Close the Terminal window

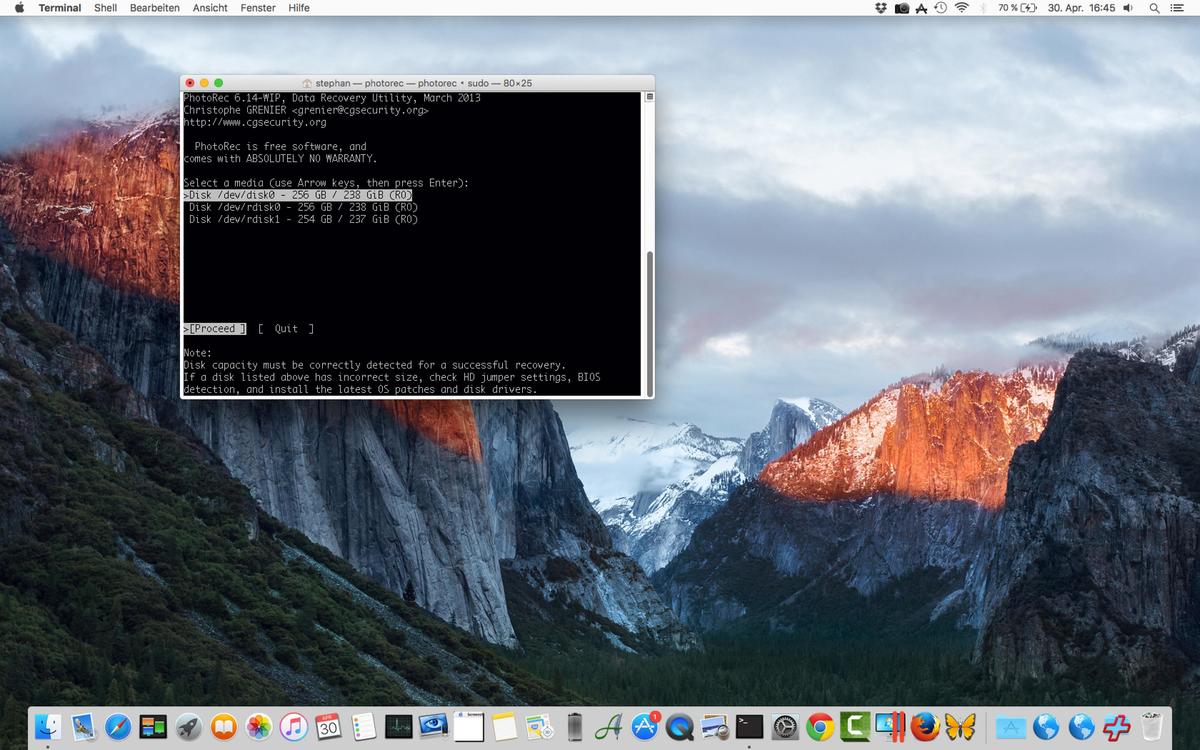click(191, 83)
